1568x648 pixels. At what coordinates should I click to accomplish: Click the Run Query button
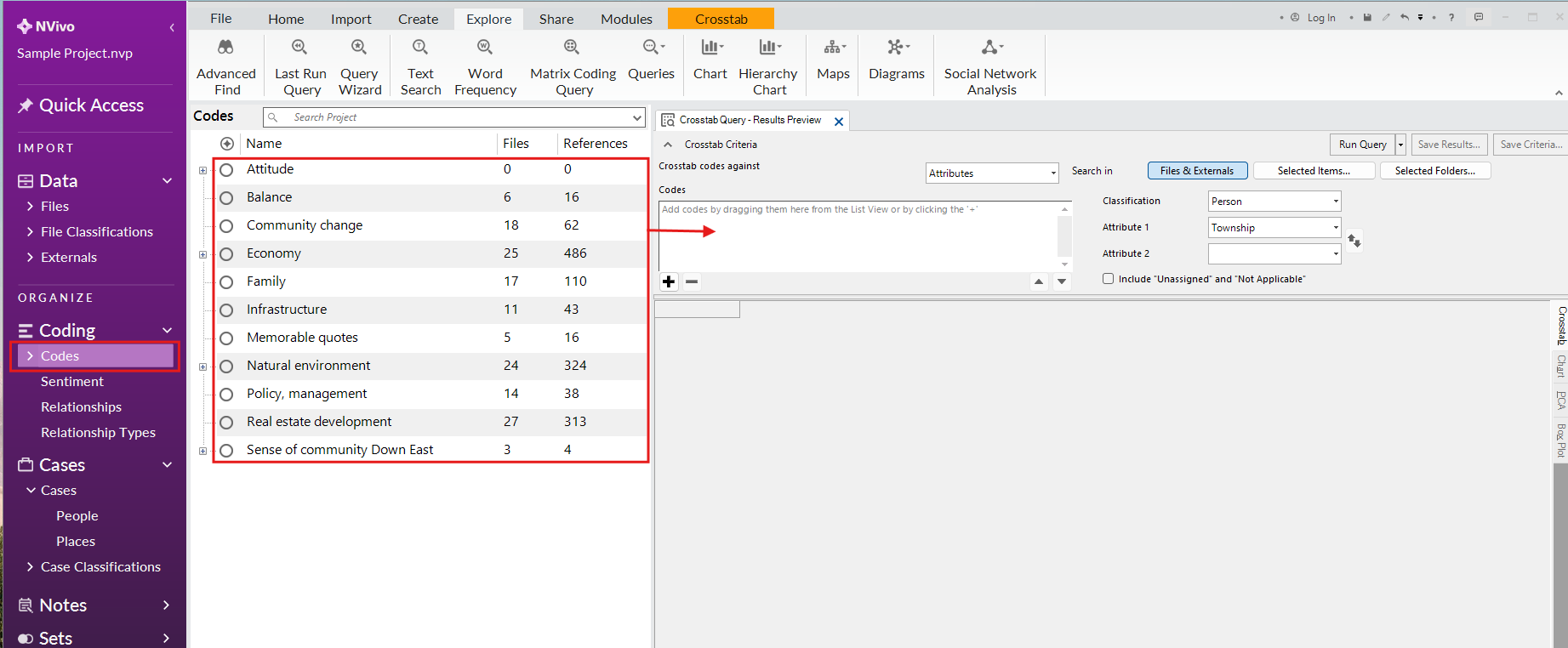tap(1362, 145)
